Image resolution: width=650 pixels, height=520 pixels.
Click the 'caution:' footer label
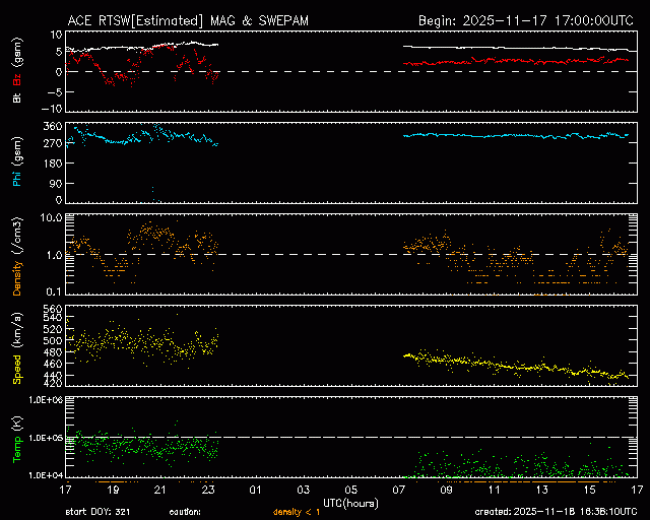coord(185,512)
